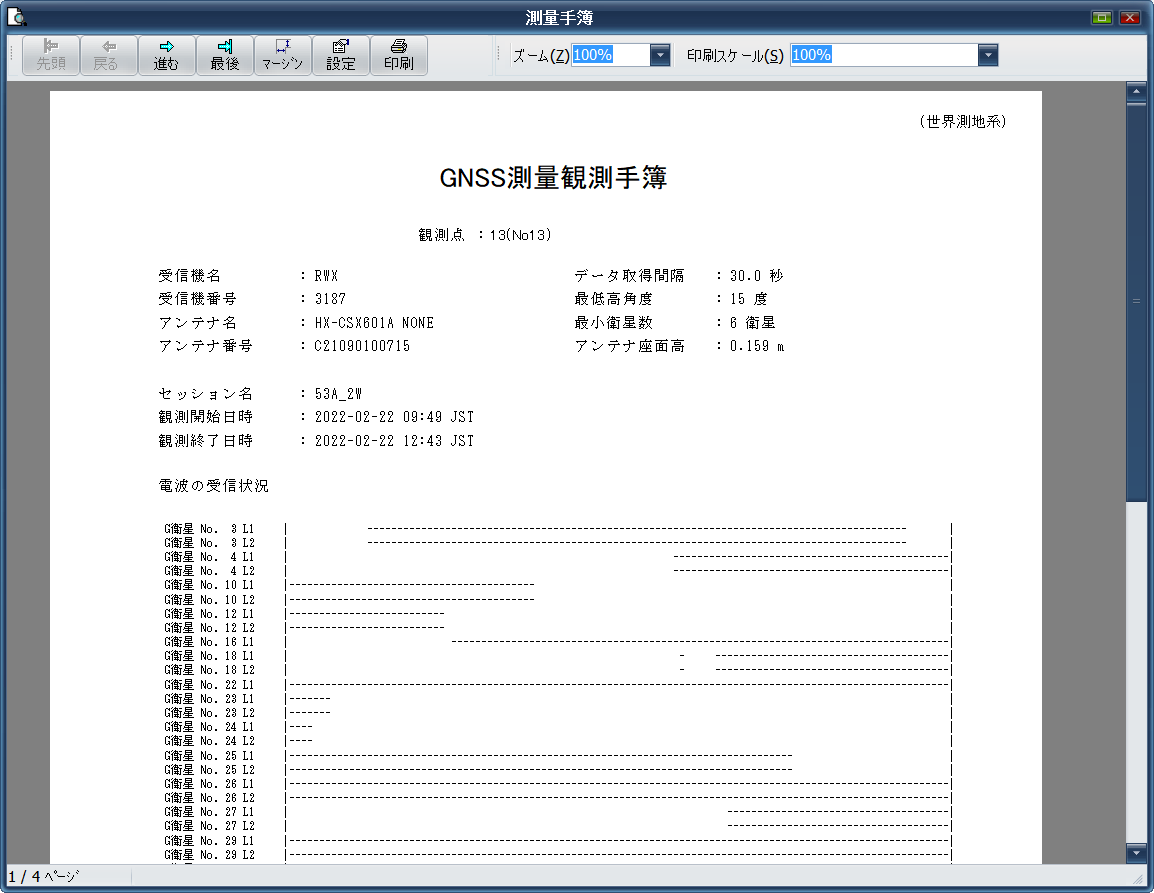This screenshot has height=893, width=1154.
Task: Jump to last page with 最後
Action: tap(224, 55)
